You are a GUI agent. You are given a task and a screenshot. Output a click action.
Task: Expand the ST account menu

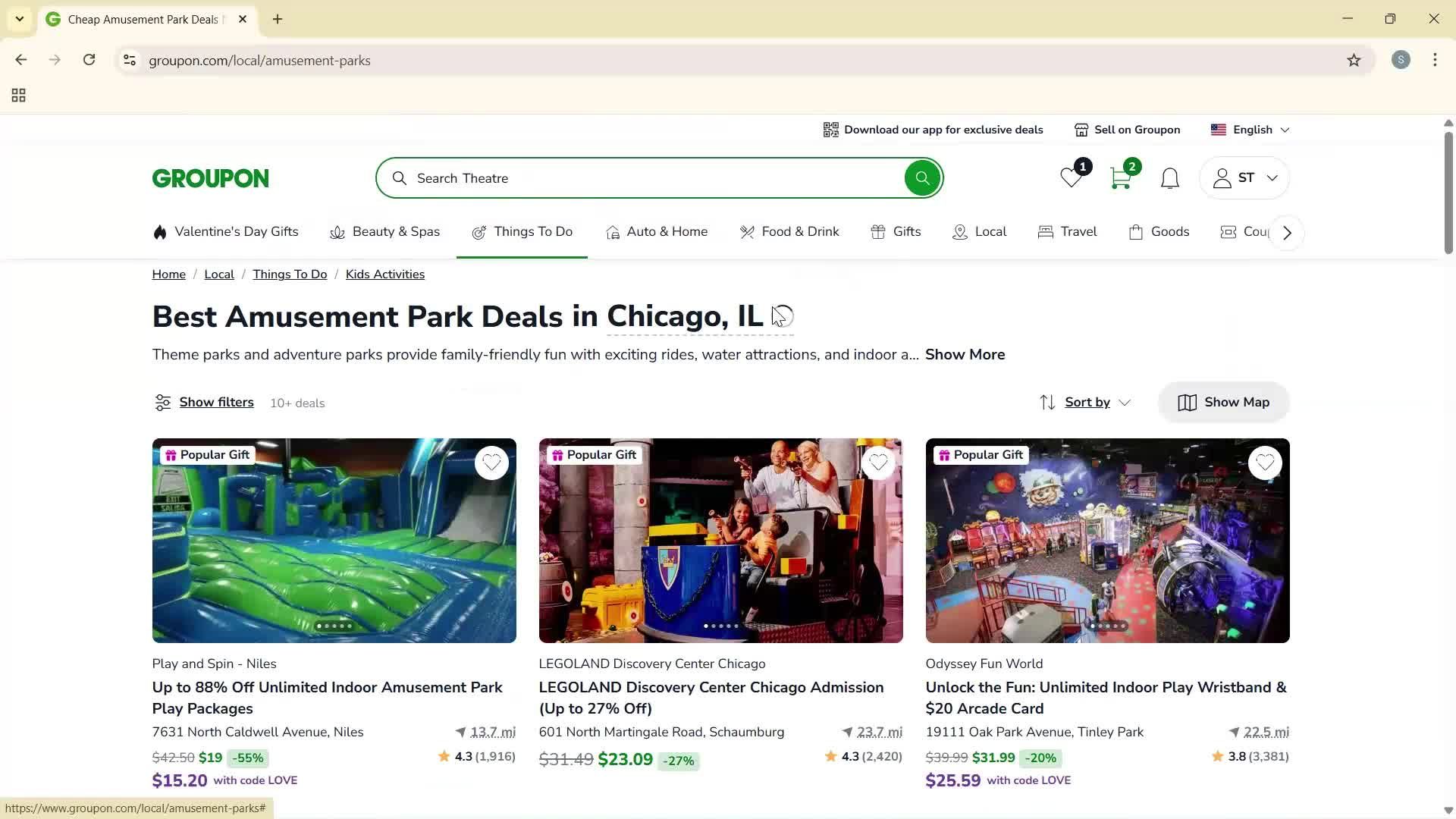point(1244,177)
